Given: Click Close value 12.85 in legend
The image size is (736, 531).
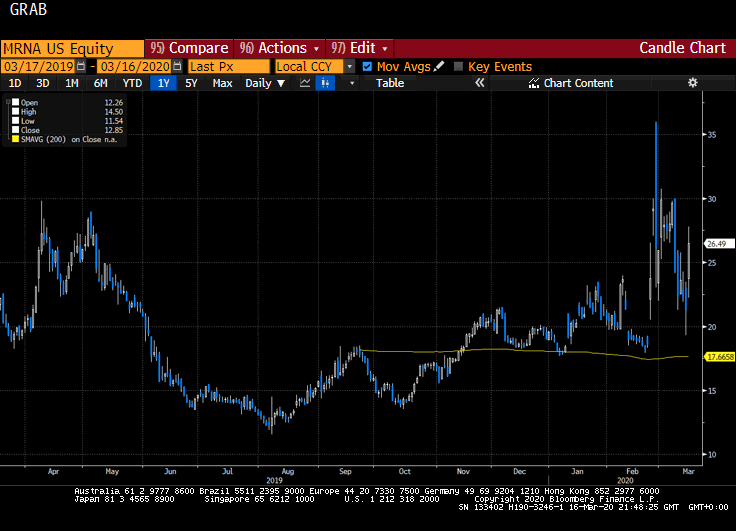Looking at the screenshot, I should tap(114, 130).
